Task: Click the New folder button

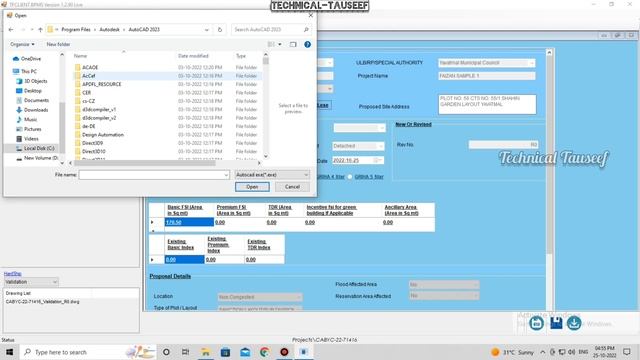Action: (x=58, y=44)
